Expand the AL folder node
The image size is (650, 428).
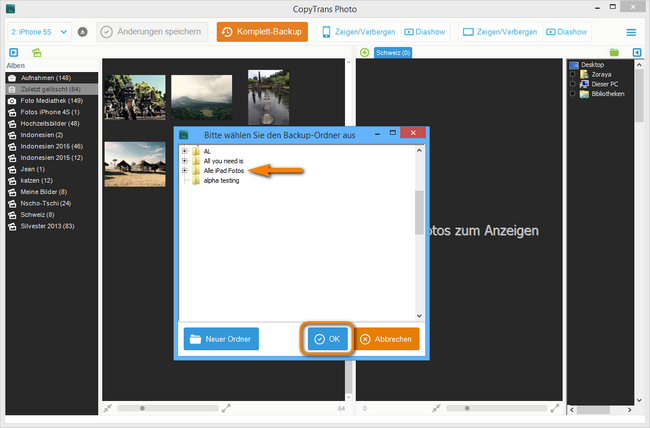coord(185,151)
